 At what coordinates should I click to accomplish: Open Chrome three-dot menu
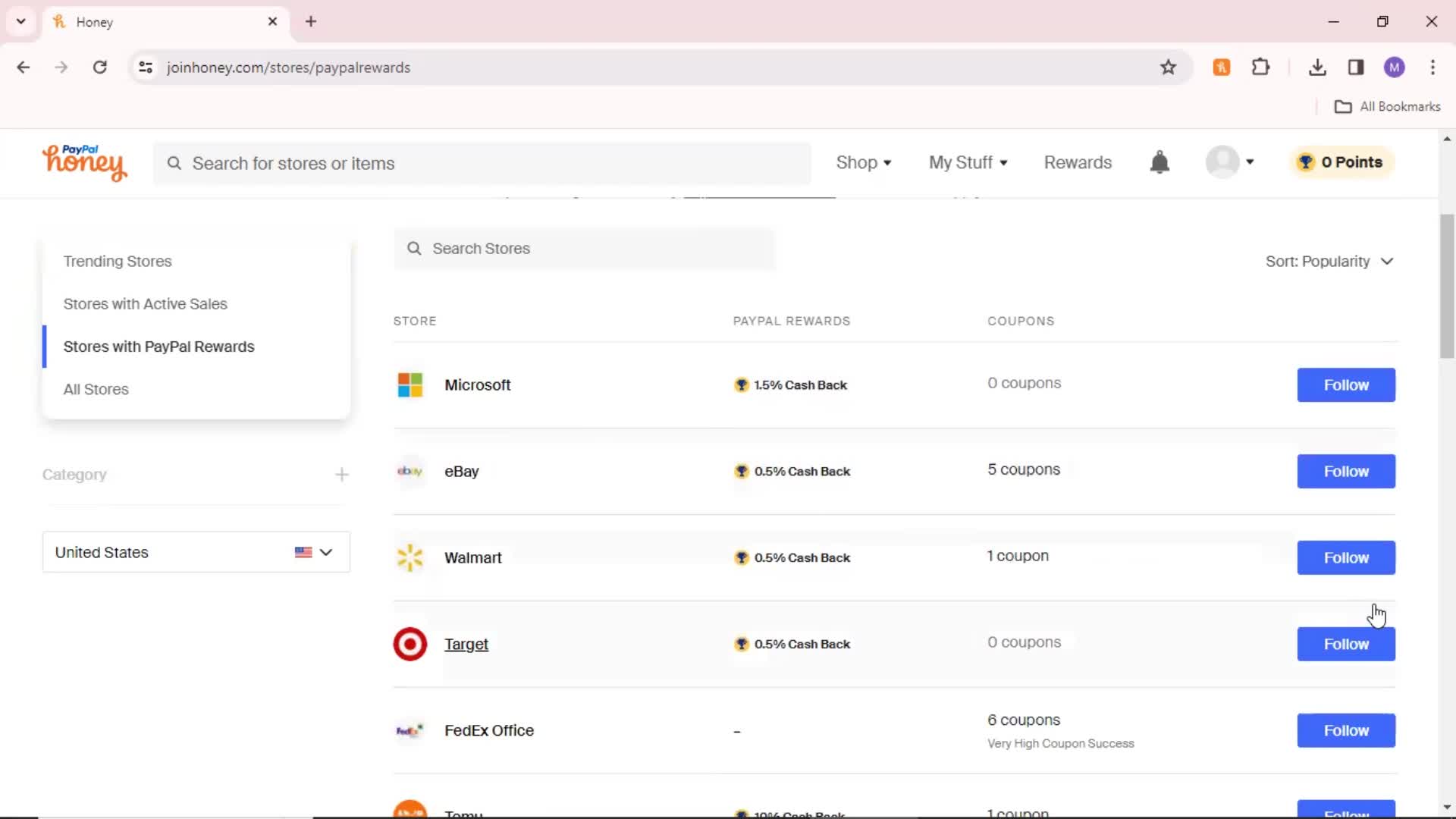tap(1432, 67)
